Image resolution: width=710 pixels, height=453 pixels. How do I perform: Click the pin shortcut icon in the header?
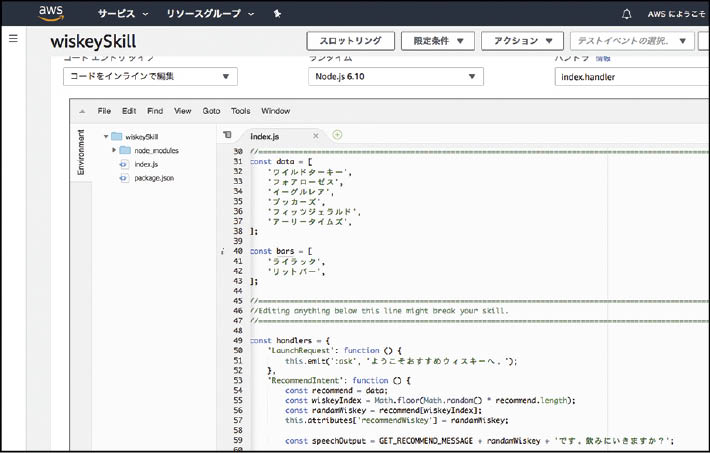278,14
